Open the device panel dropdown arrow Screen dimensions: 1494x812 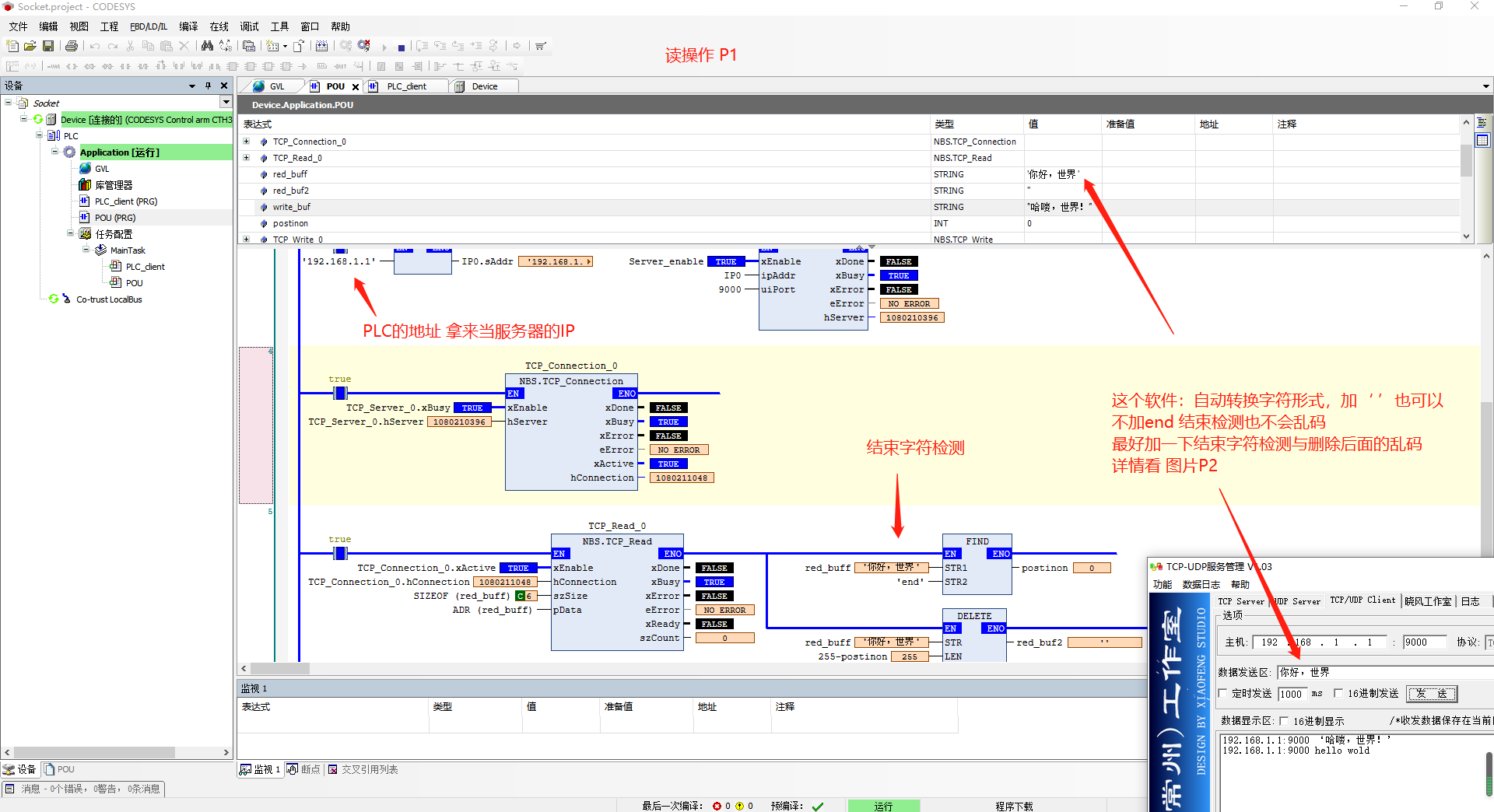pyautogui.click(x=191, y=86)
